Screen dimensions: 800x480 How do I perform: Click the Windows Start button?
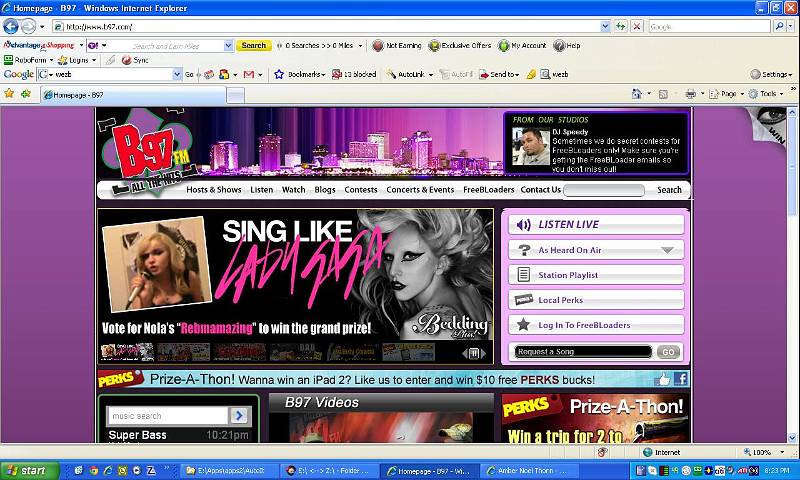(x=30, y=470)
